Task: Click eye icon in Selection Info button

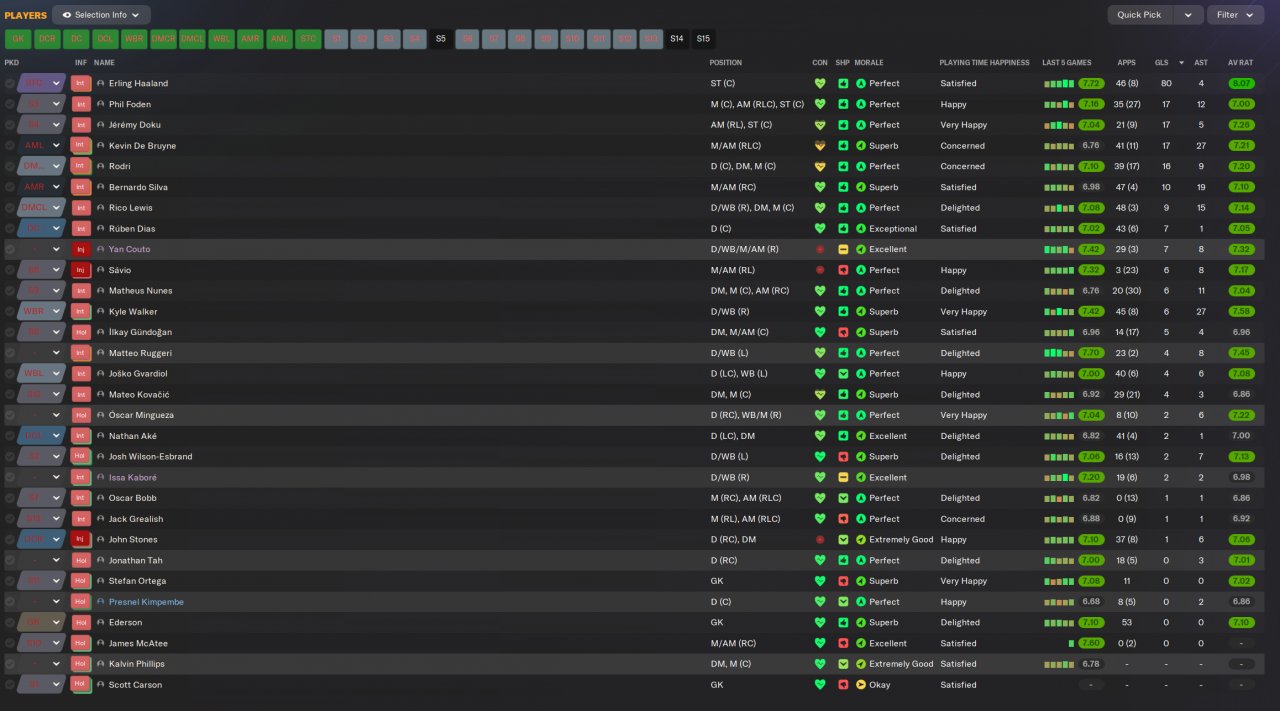Action: (x=66, y=15)
